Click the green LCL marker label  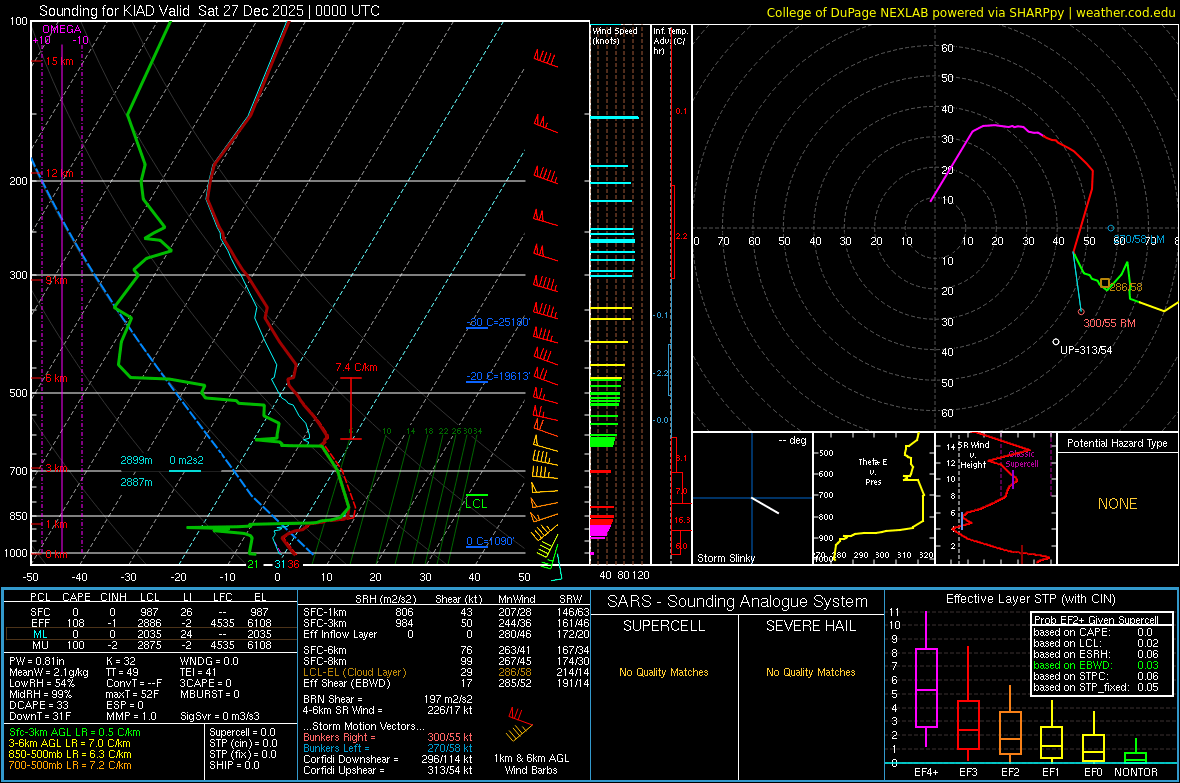click(x=476, y=504)
